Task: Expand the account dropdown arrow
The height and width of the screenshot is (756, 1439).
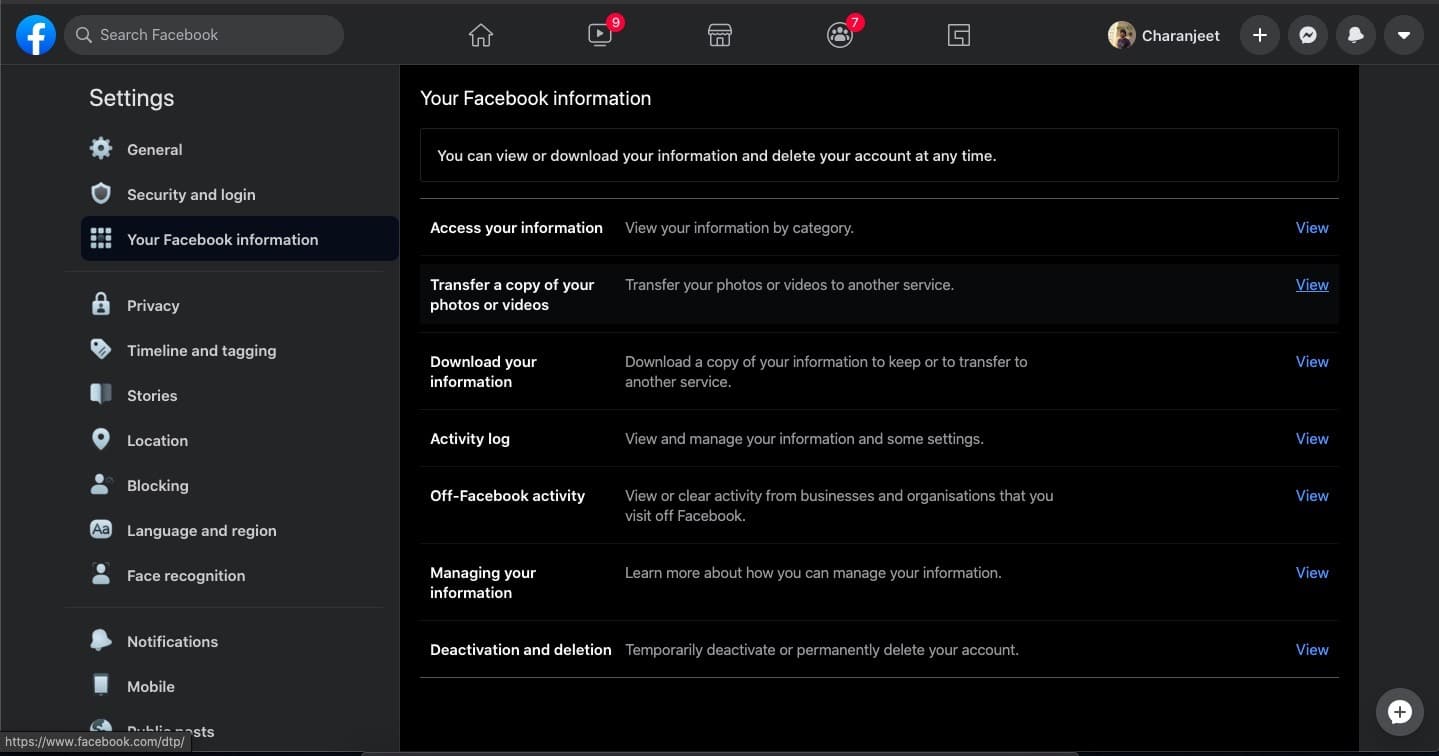Action: click(1403, 36)
